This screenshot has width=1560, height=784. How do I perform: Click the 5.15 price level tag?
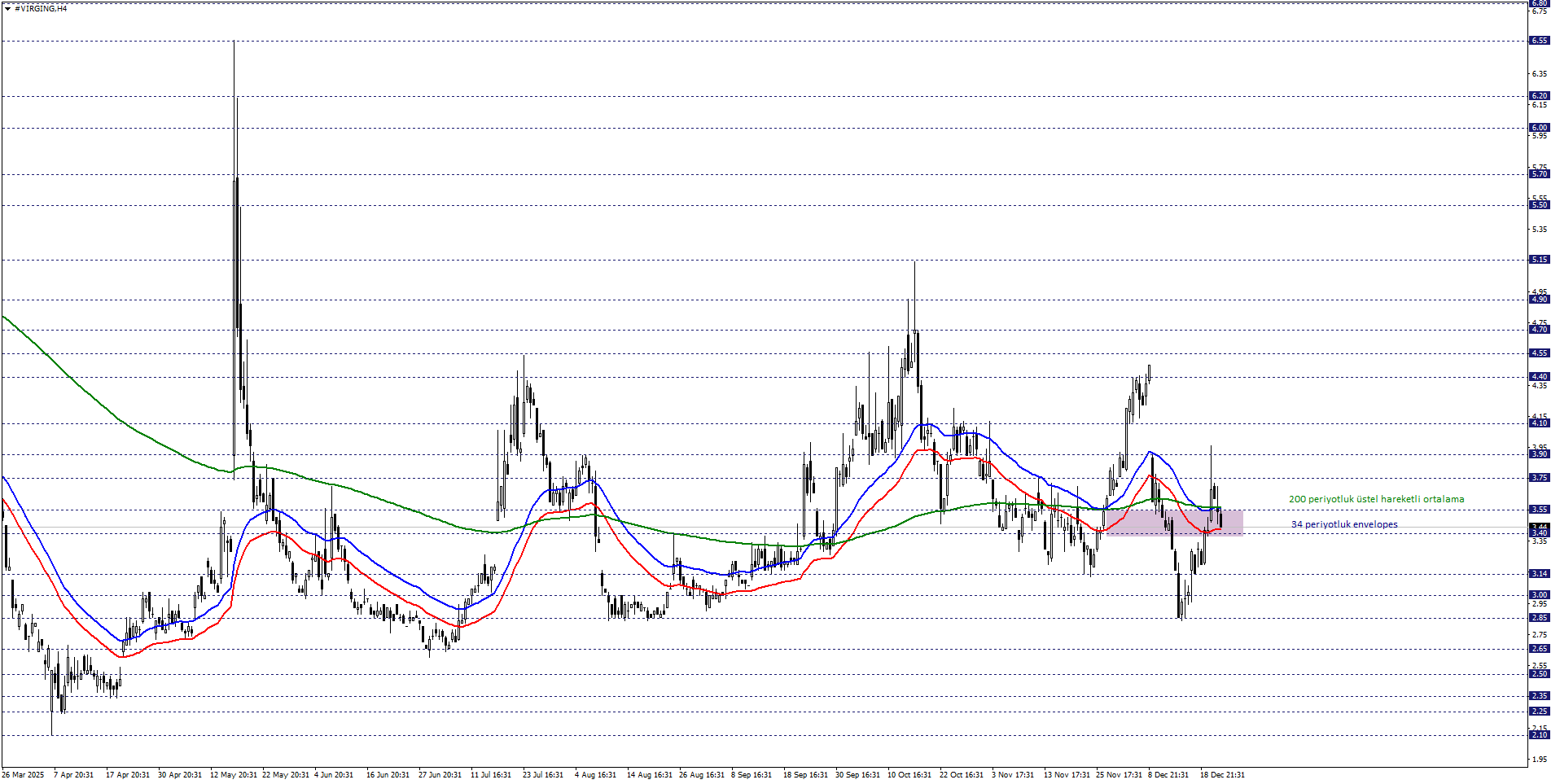(1539, 260)
